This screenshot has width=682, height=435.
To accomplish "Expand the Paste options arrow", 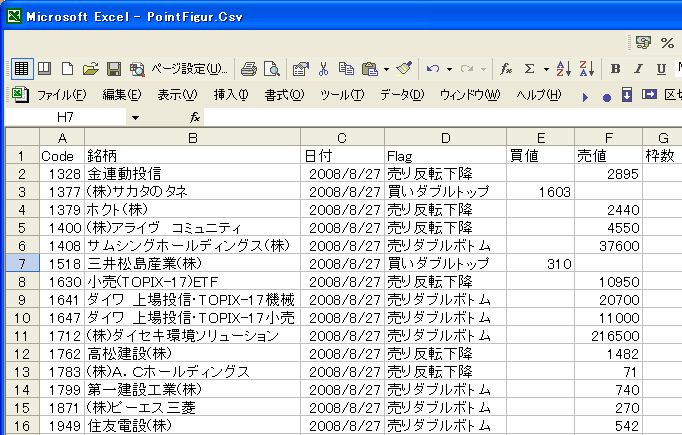I will [386, 69].
